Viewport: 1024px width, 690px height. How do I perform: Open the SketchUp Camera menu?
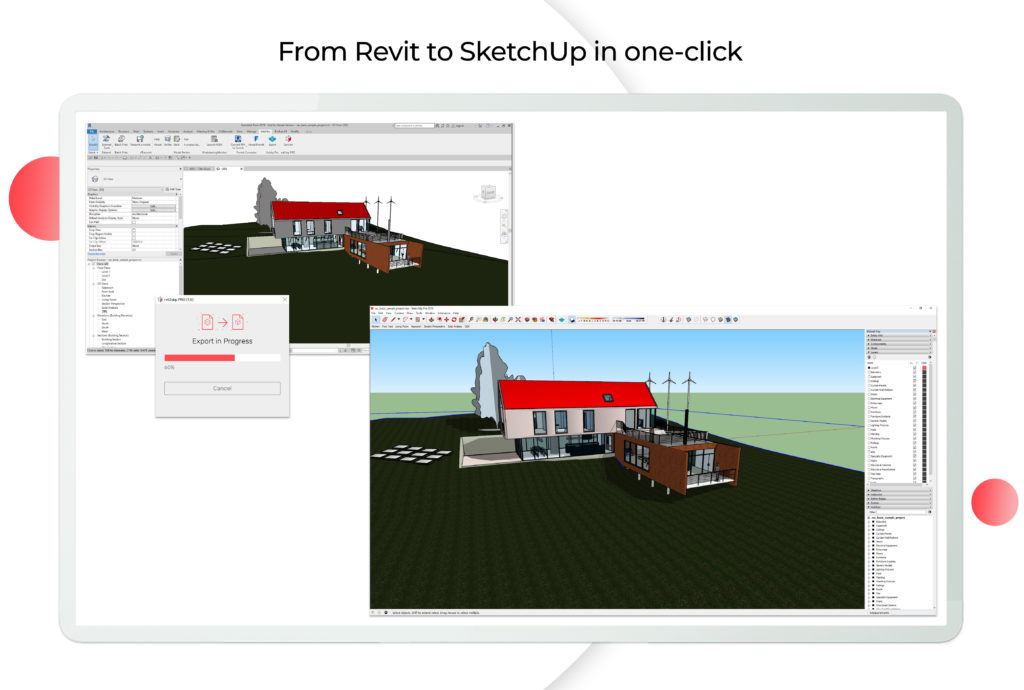(399, 313)
